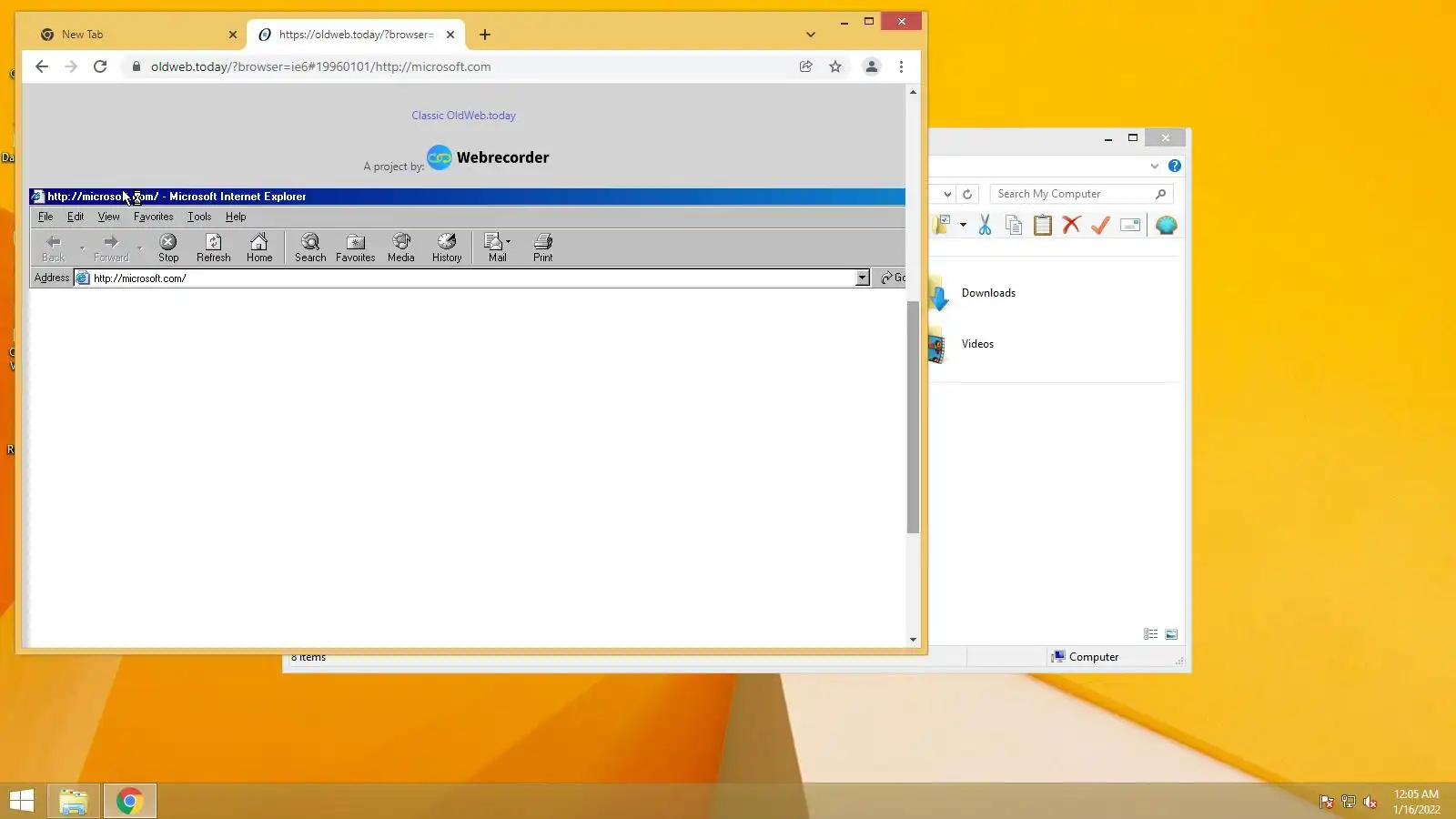Screen dimensions: 1456x819
Task: Share this page from the address bar
Action: click(x=806, y=66)
